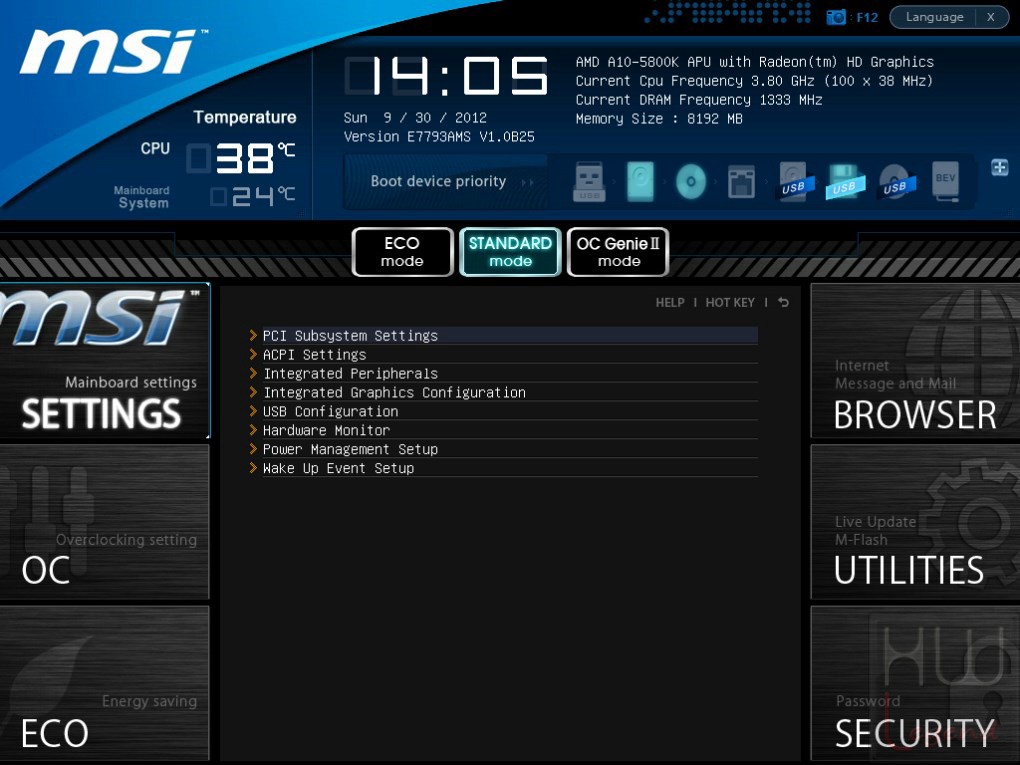1020x765 pixels.
Task: Click the arrow beside Power Management Setup
Action: point(253,448)
